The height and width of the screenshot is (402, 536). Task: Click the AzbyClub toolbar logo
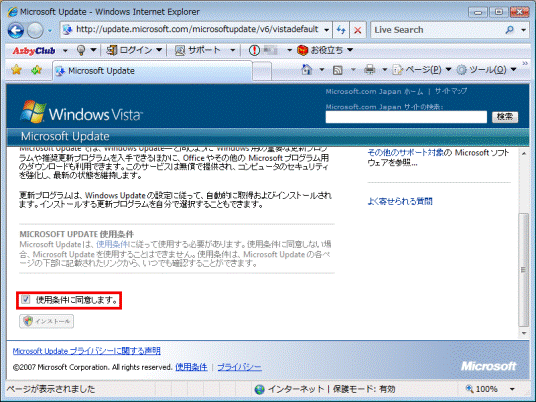[x=34, y=51]
